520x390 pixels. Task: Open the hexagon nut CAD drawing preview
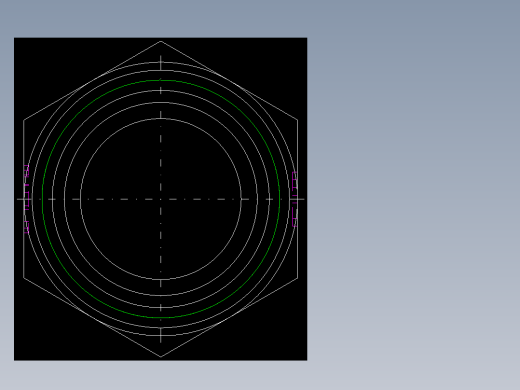[160, 199]
